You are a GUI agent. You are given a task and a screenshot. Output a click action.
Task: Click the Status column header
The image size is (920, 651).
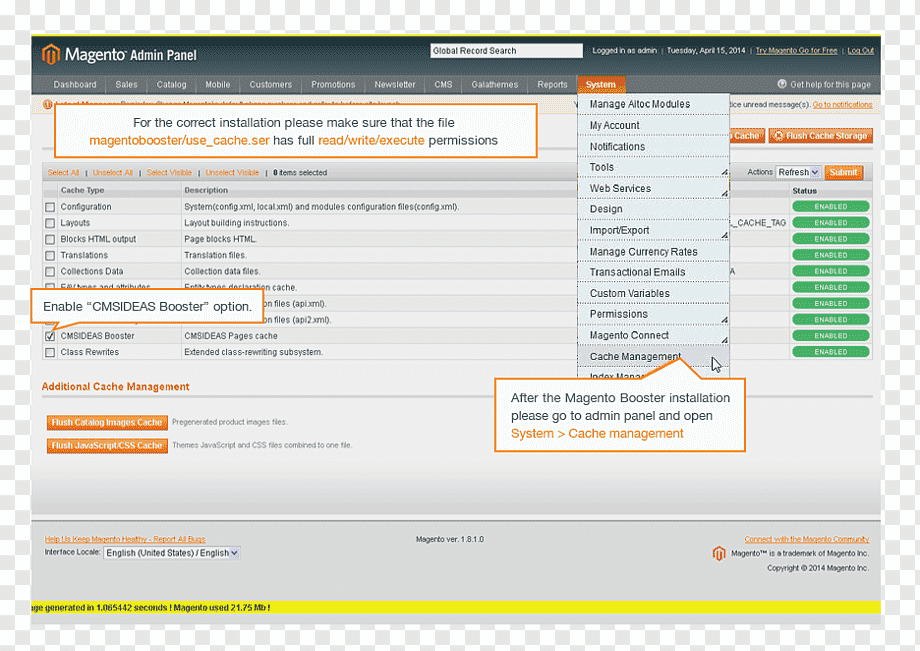click(x=804, y=191)
